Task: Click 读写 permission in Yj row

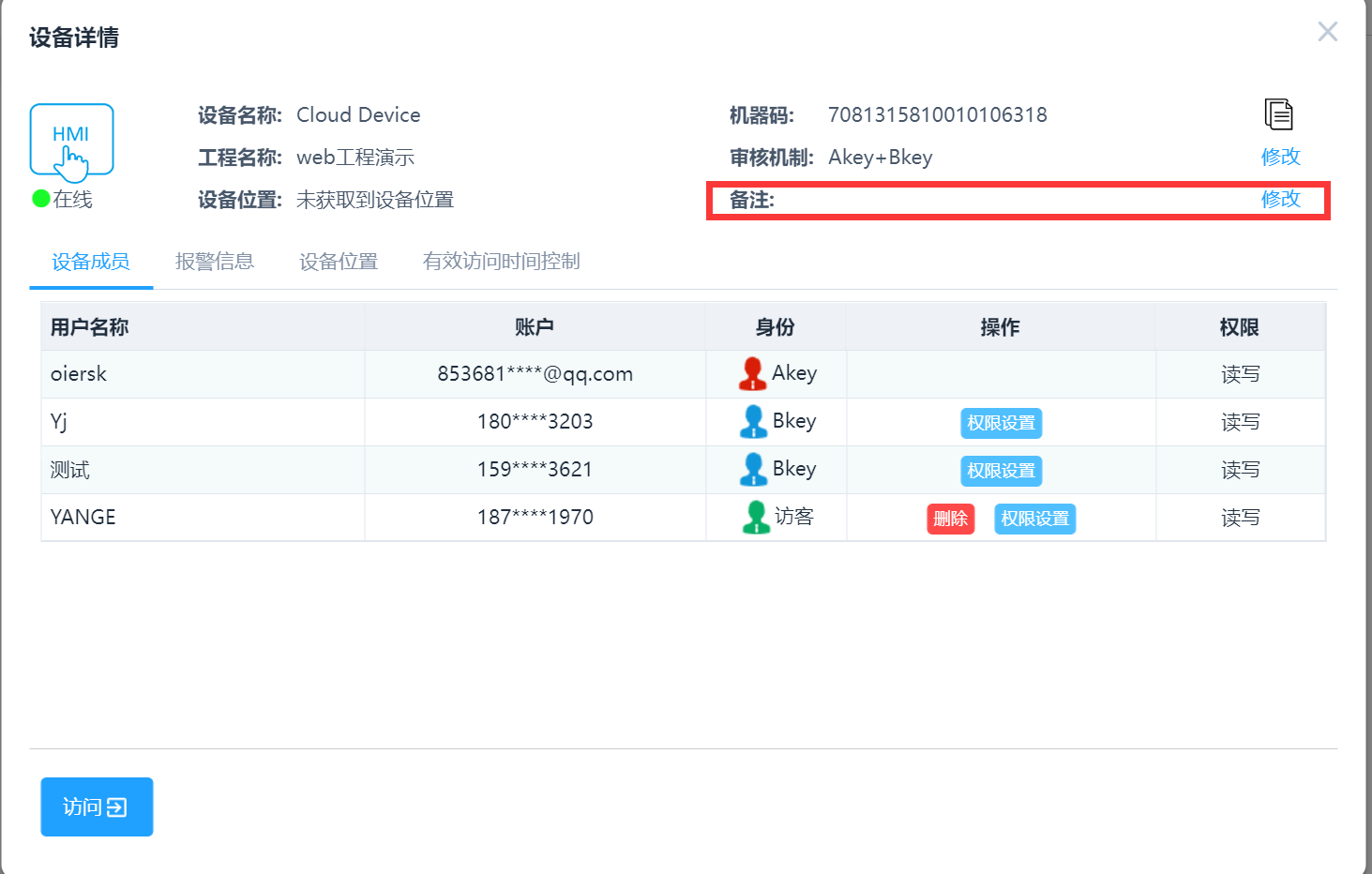Action: click(x=1241, y=422)
